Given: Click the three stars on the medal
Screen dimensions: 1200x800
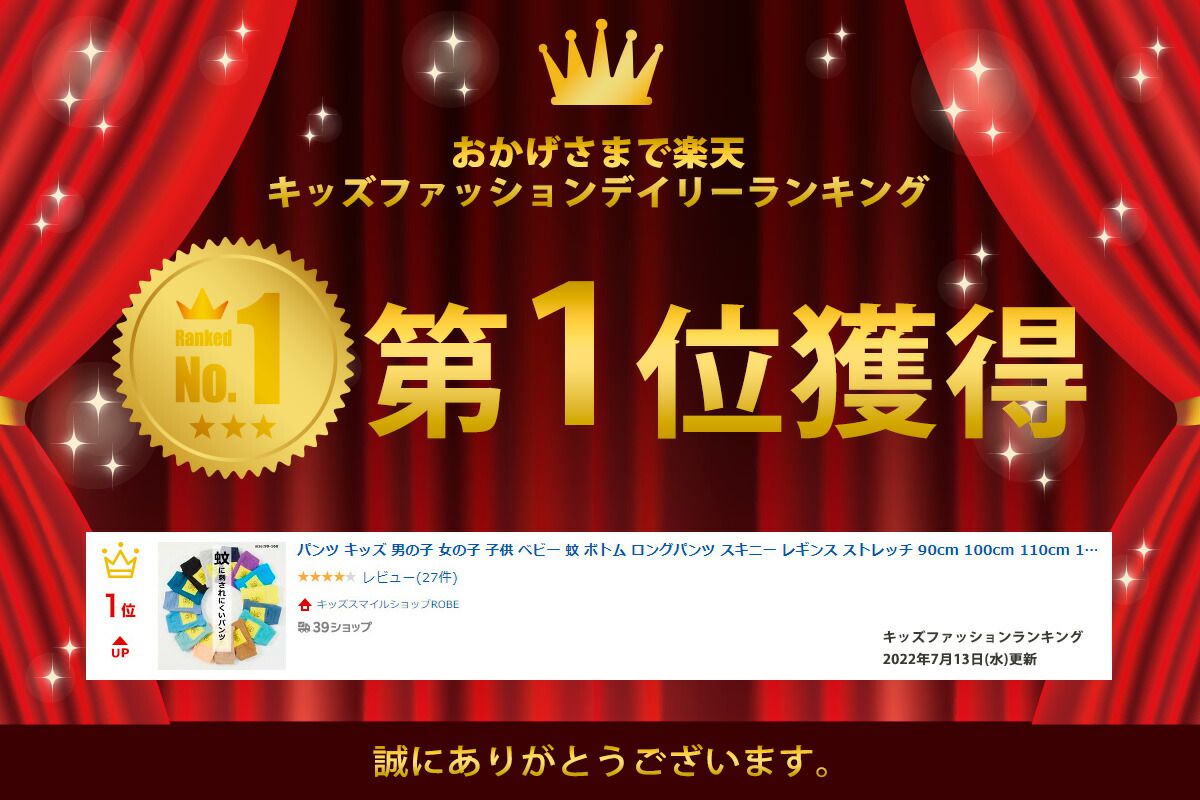Looking at the screenshot, I should click(x=232, y=428).
